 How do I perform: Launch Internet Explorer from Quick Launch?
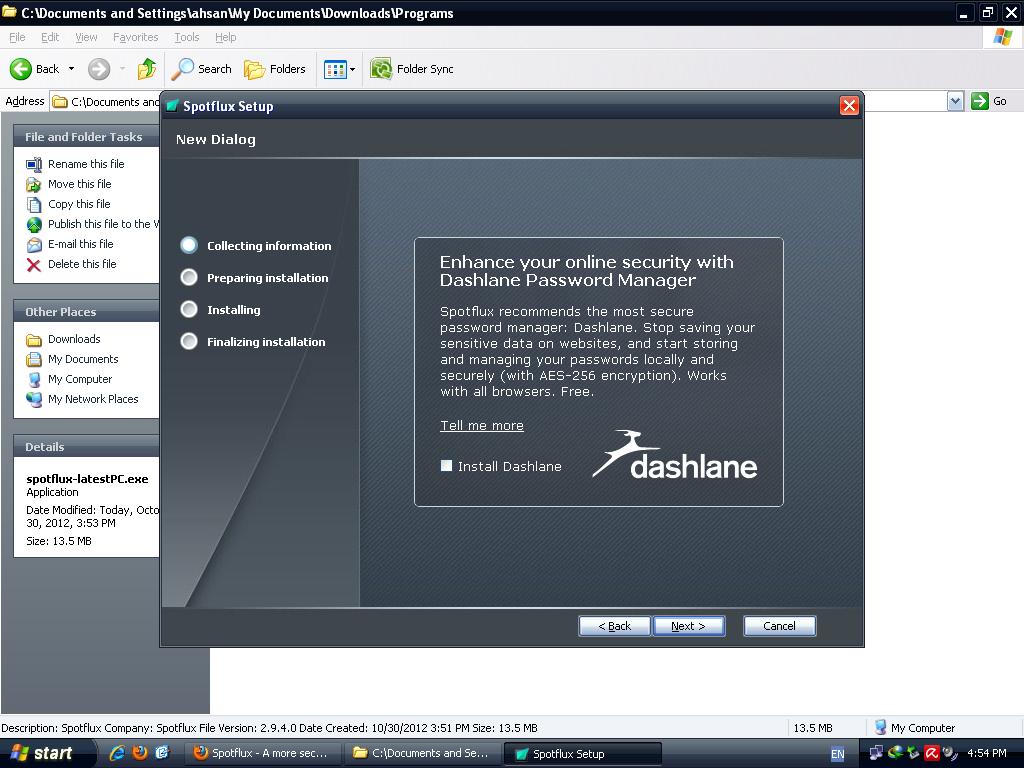118,753
